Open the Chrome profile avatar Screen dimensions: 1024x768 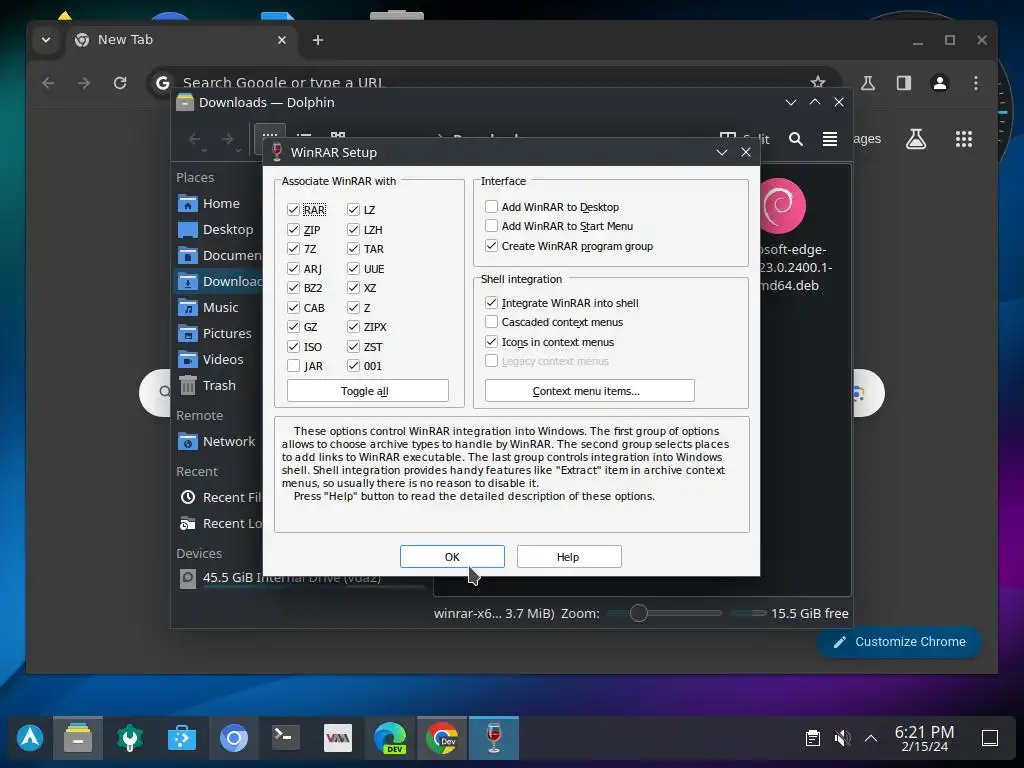(x=940, y=83)
